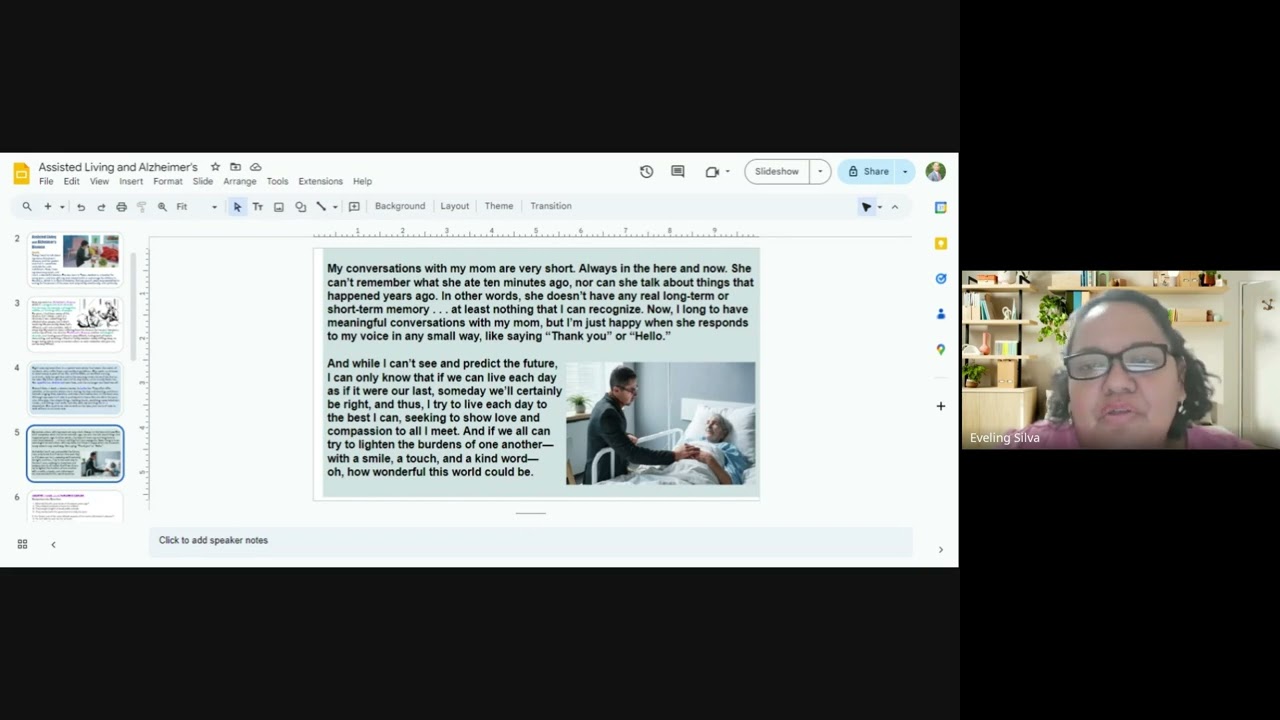Viewport: 1280px width, 720px height.
Task: Insert an image using toolbar icon
Action: 279,207
